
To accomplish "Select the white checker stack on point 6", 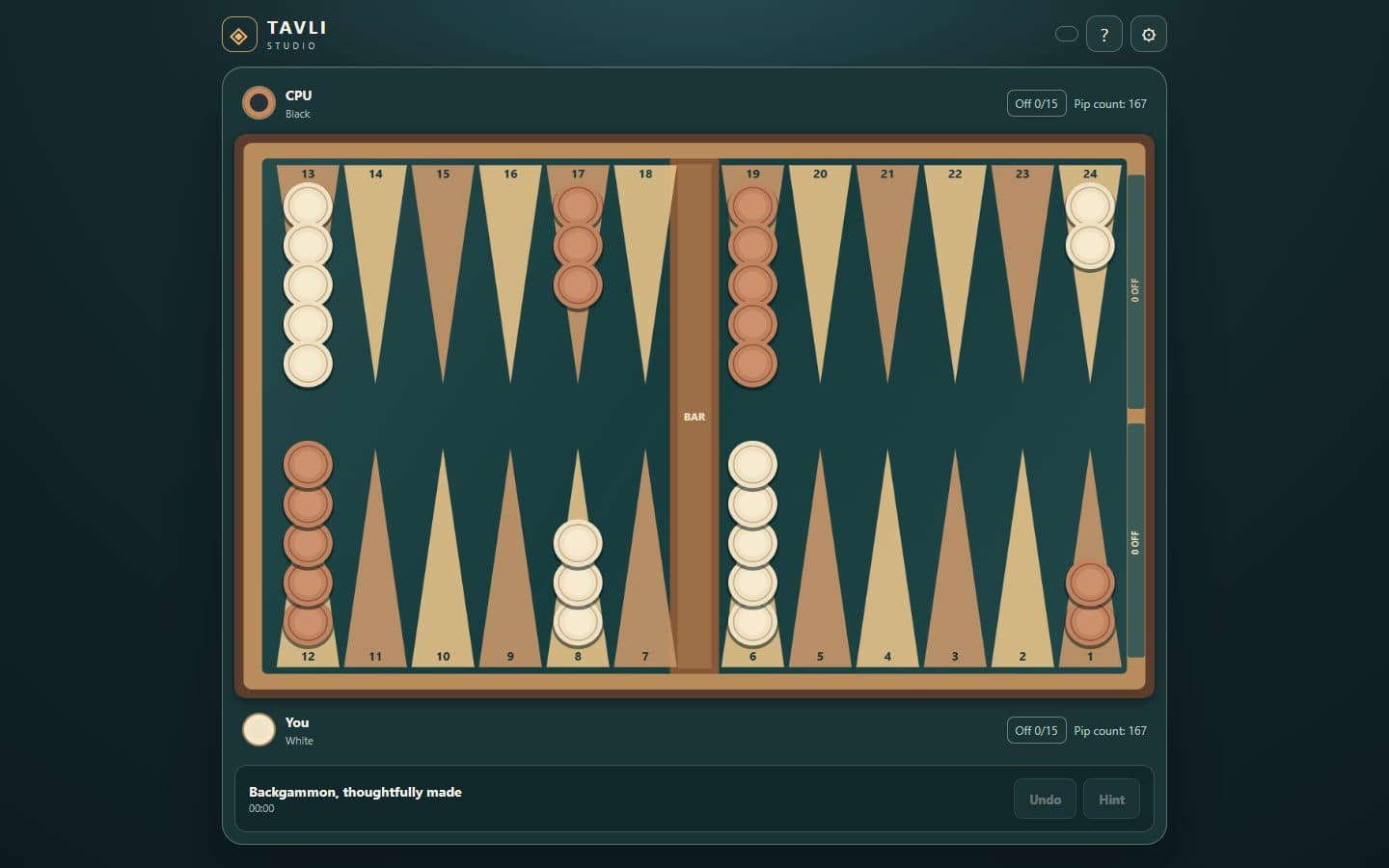I will pyautogui.click(x=752, y=543).
